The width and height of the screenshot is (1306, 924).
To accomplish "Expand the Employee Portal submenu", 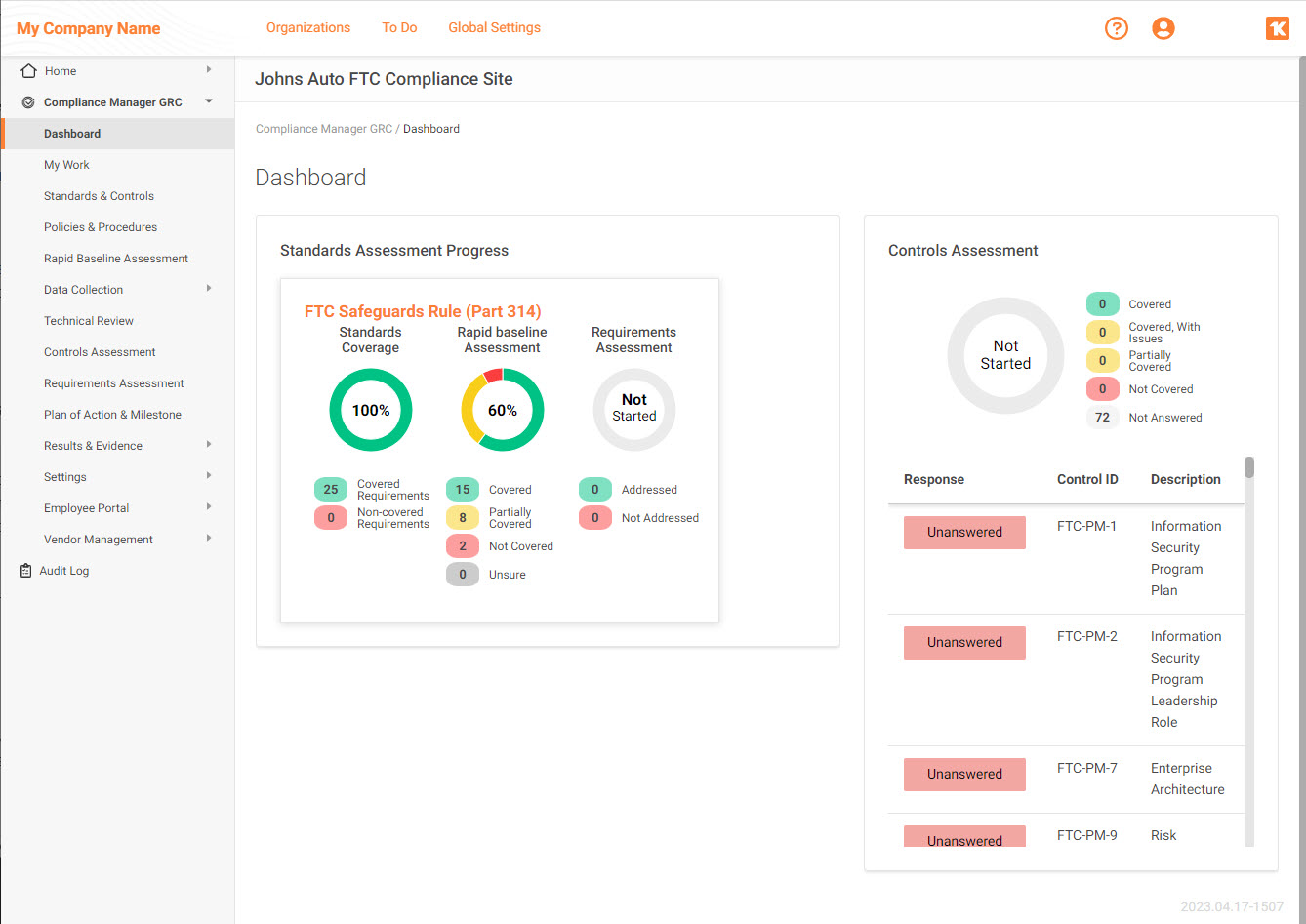I will coord(208,507).
